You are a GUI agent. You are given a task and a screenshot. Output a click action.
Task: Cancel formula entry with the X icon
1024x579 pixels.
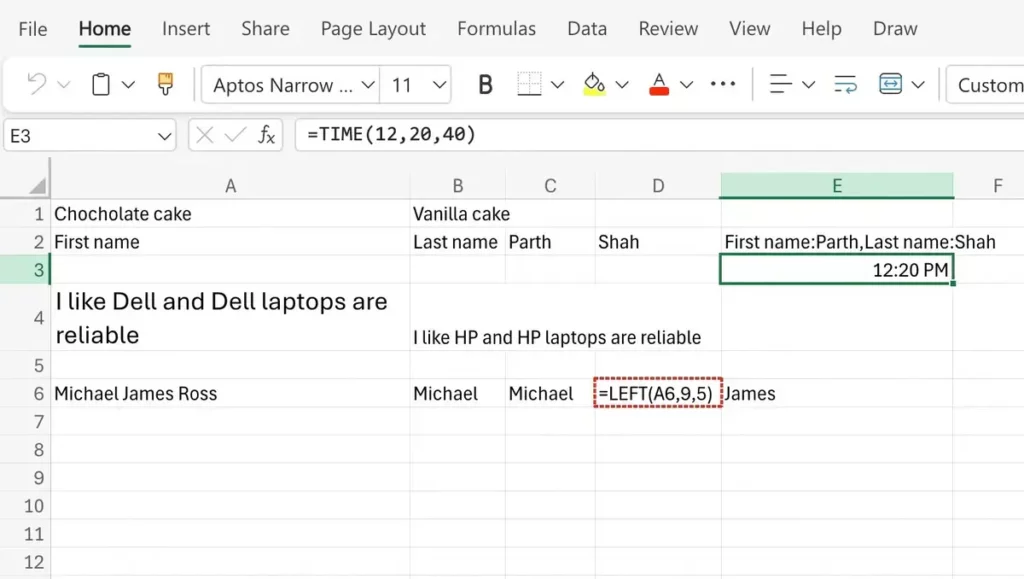[204, 135]
